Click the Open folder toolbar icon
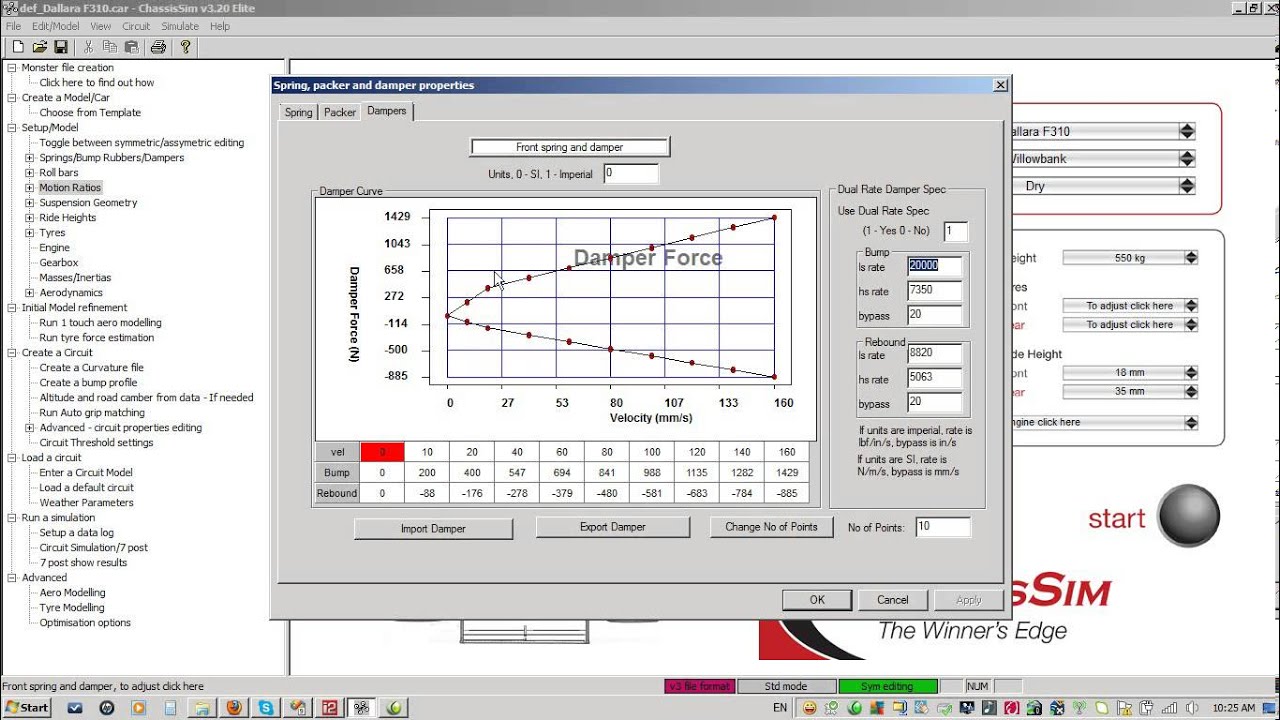The height and width of the screenshot is (720, 1280). 40,47
